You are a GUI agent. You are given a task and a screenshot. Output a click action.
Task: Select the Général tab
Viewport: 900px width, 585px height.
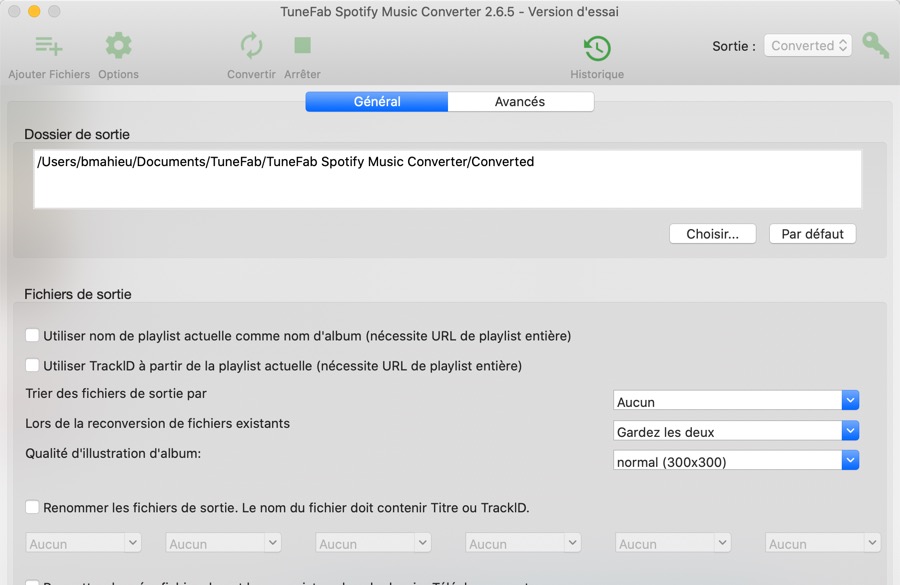click(377, 102)
